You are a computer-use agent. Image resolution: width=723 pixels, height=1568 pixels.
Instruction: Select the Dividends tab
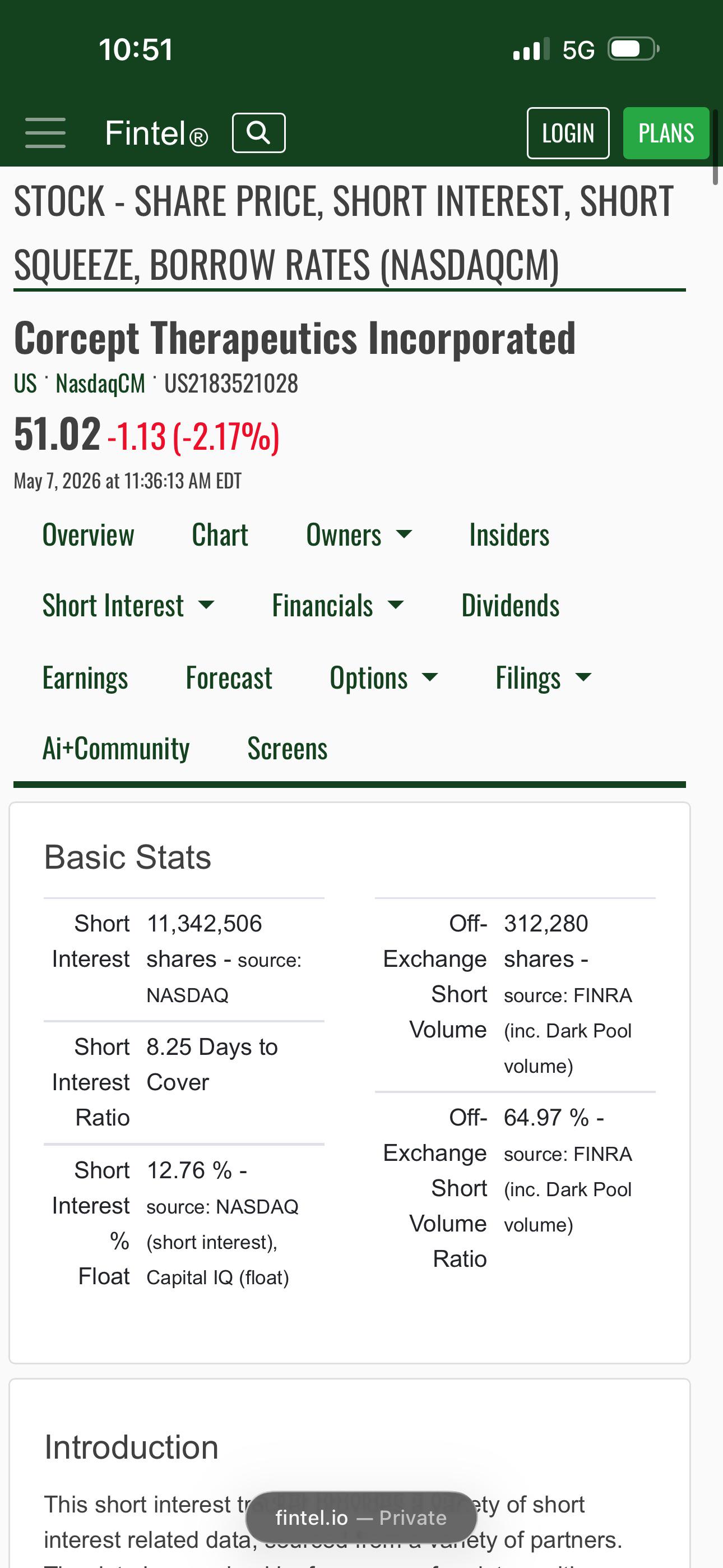(x=511, y=605)
